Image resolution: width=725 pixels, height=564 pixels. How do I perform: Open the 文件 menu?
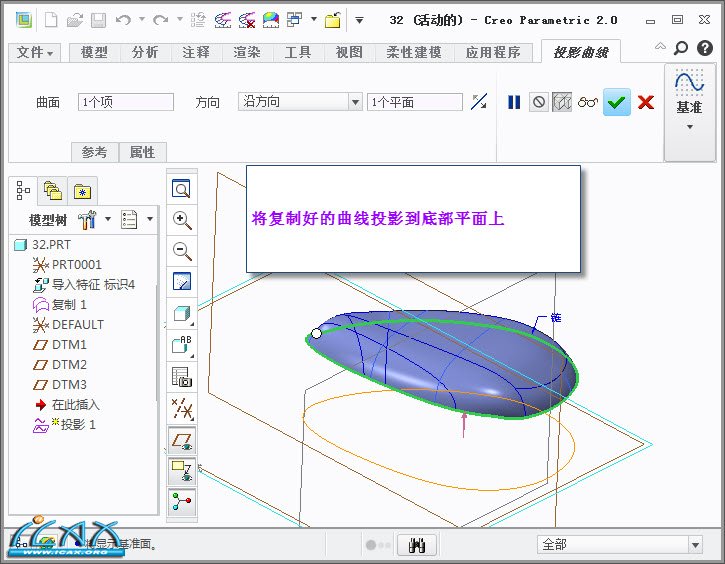pos(36,52)
